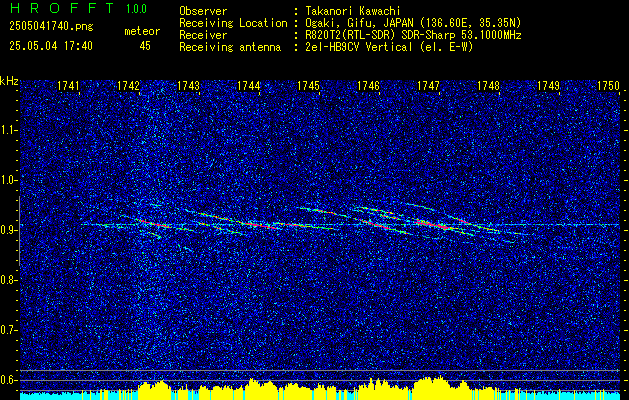Click the observer name Takanori Kawachi

coord(352,11)
